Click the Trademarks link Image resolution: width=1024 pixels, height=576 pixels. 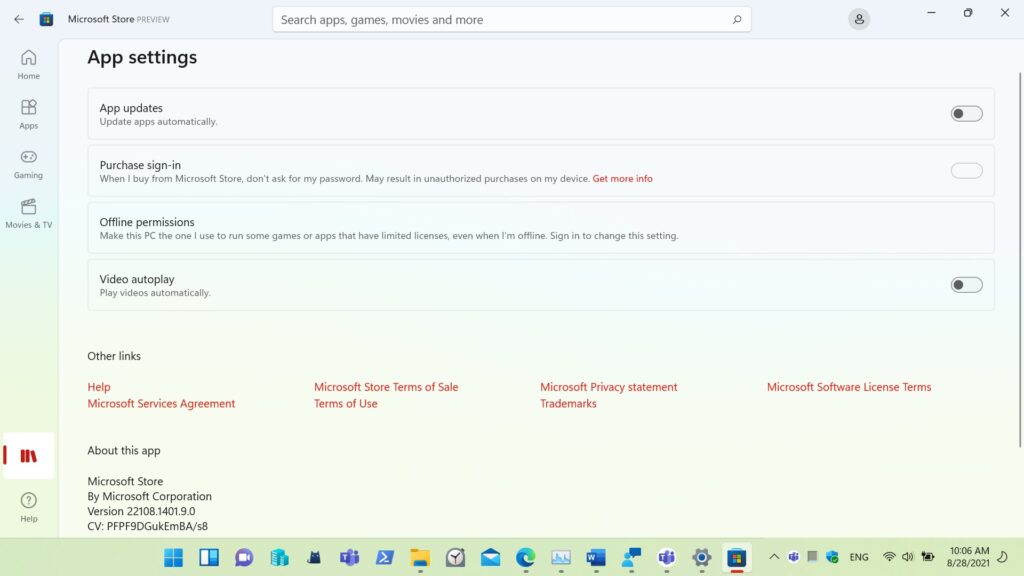(x=568, y=404)
